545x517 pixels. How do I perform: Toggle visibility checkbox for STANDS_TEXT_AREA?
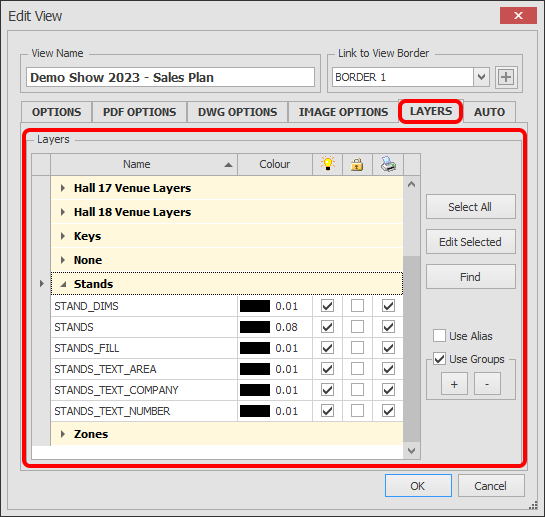pyautogui.click(x=327, y=369)
